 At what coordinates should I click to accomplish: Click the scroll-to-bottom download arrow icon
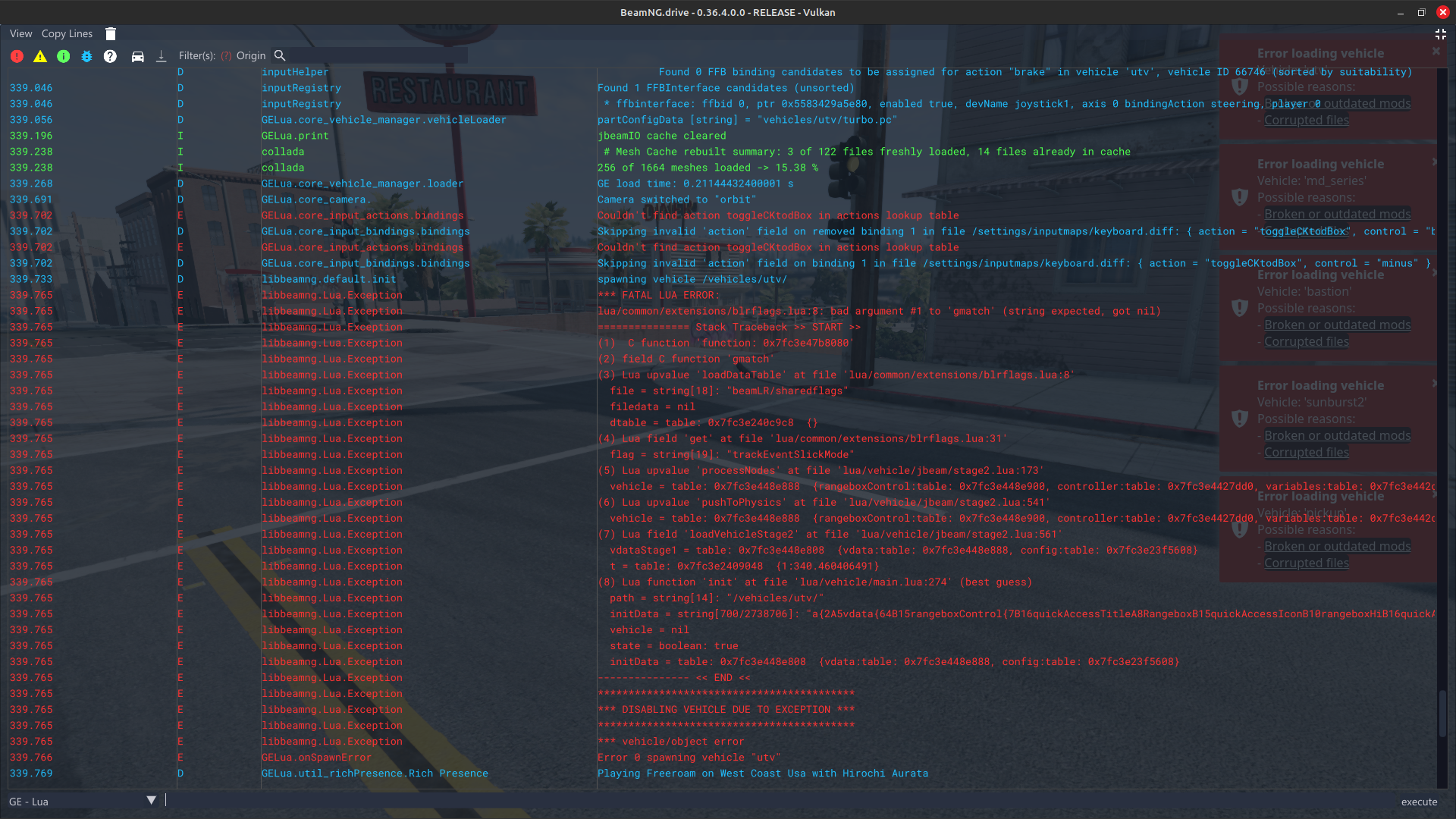(x=161, y=56)
